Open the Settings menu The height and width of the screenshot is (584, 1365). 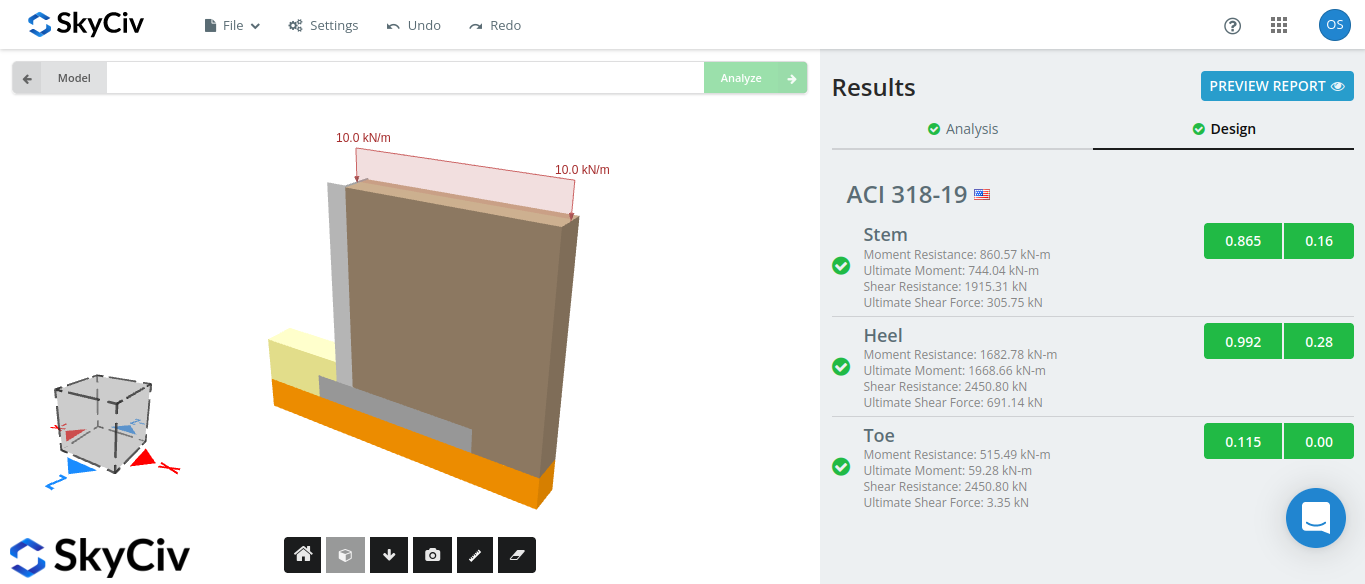click(323, 26)
